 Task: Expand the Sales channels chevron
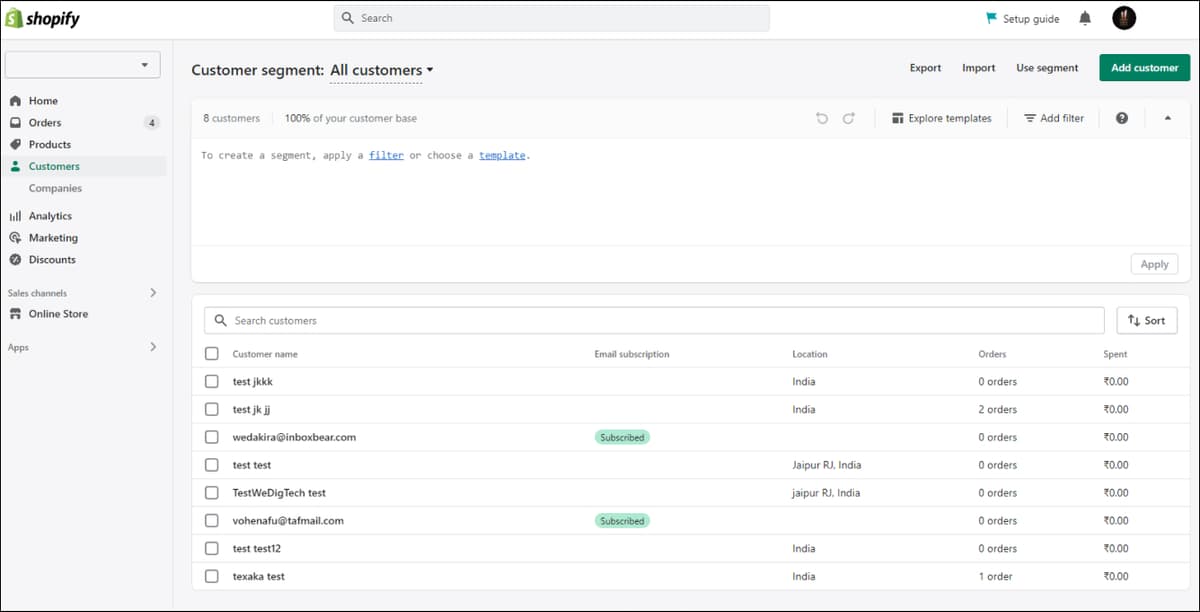pos(153,293)
